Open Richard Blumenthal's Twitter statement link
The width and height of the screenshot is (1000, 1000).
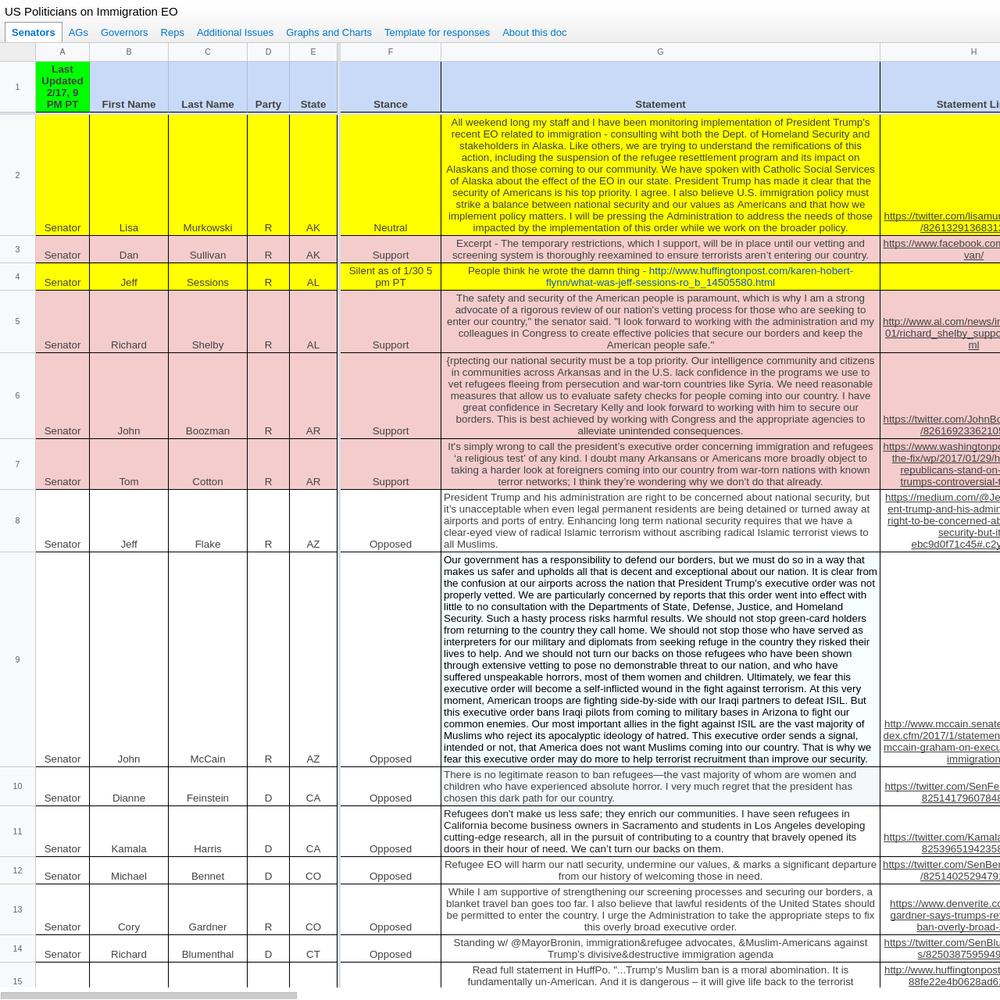941,948
